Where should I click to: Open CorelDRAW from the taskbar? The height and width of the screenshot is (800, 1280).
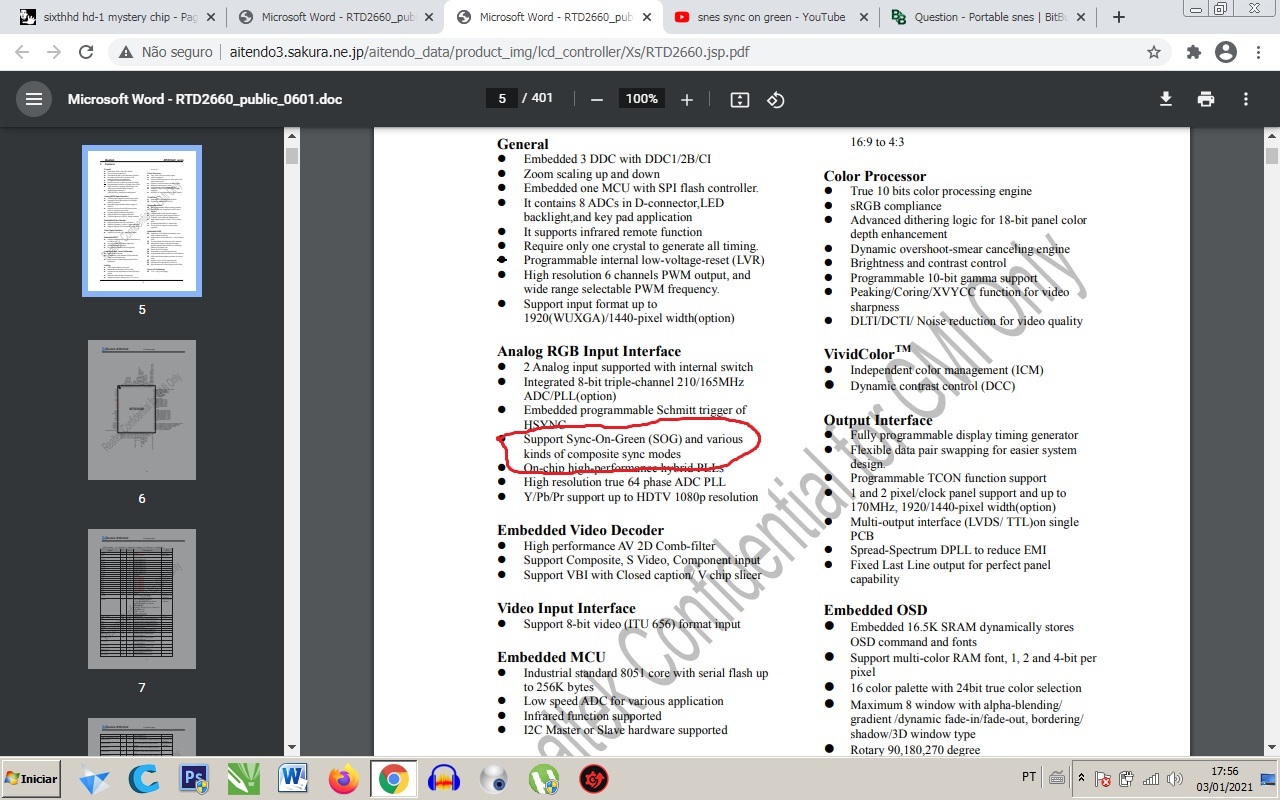point(244,779)
